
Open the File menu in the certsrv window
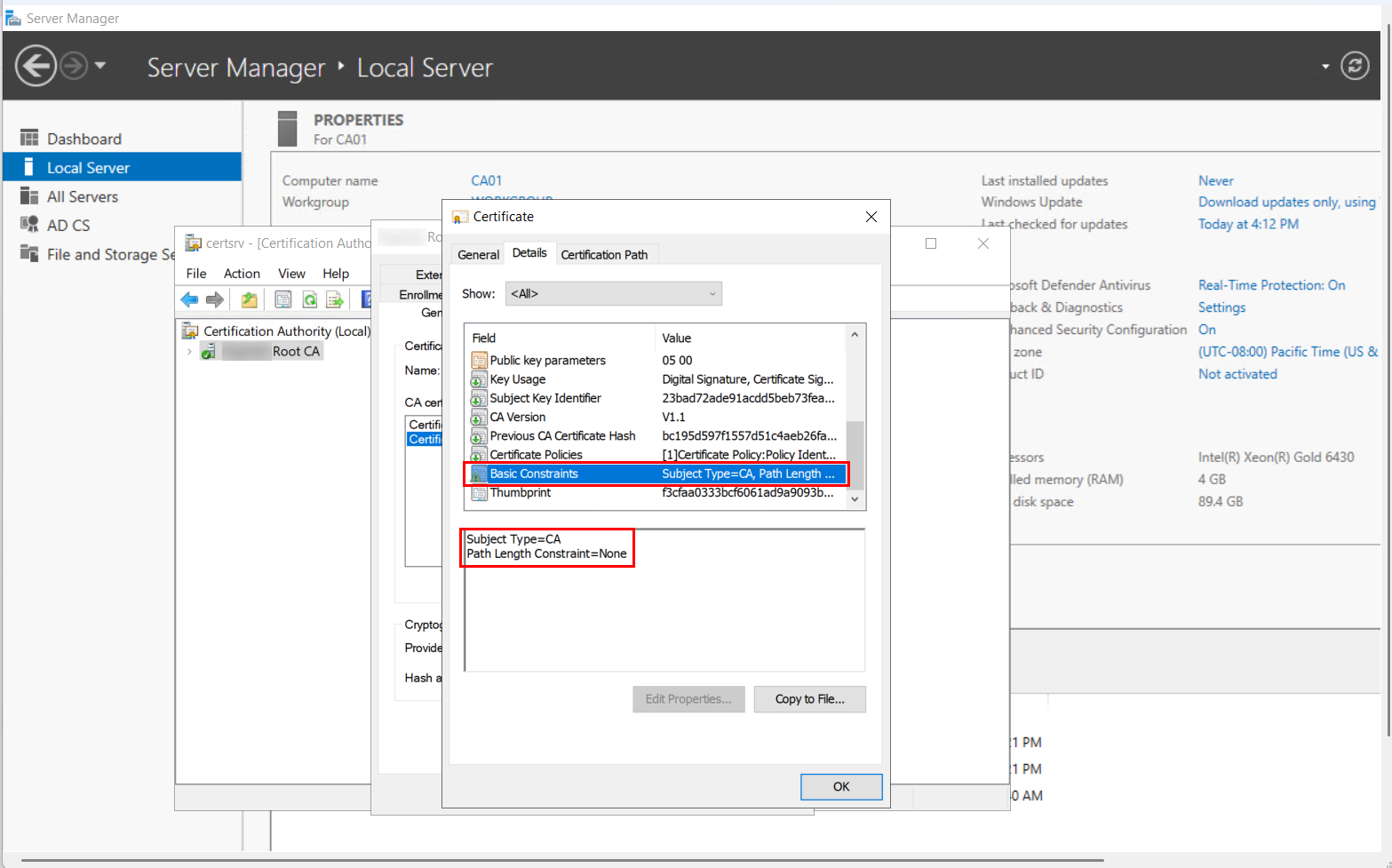[196, 274]
